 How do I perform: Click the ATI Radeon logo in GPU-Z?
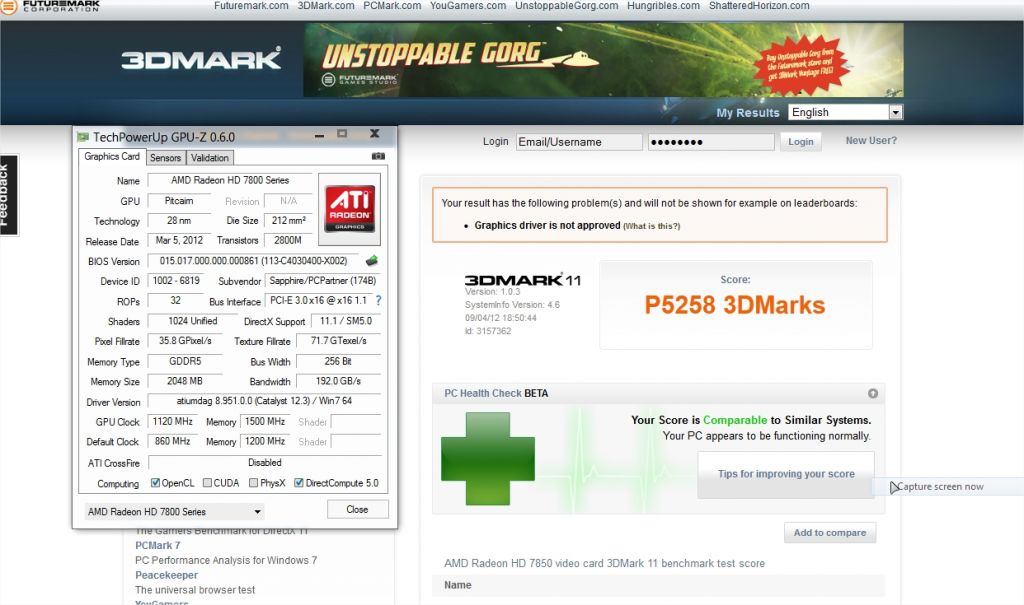349,209
